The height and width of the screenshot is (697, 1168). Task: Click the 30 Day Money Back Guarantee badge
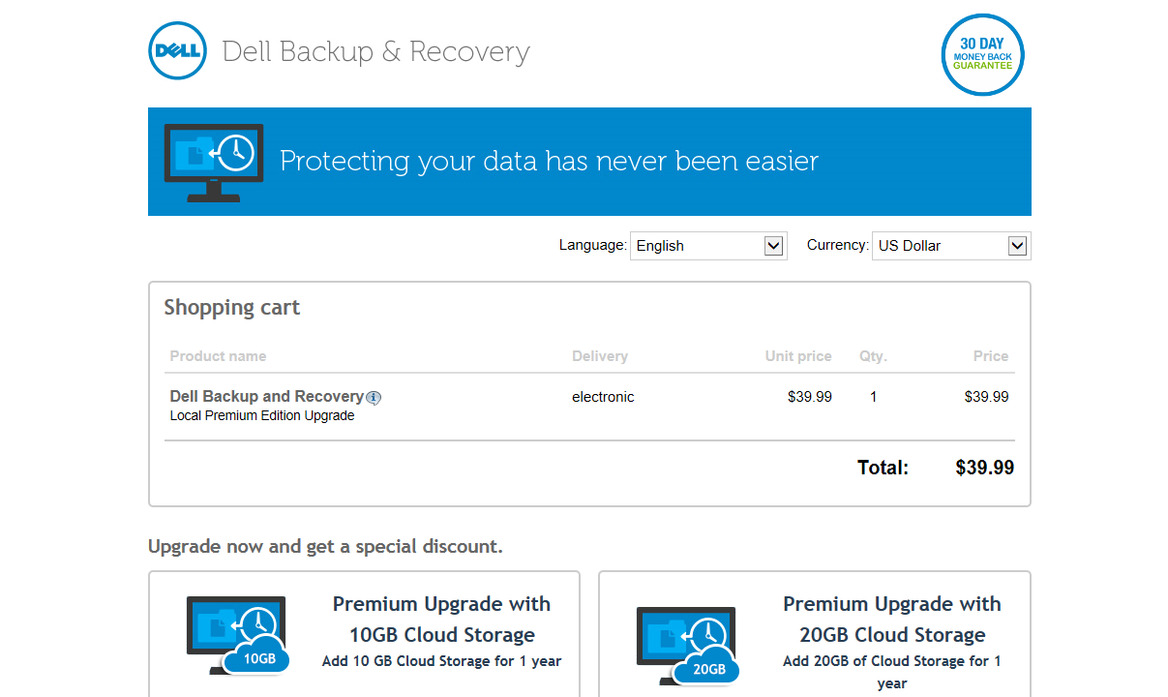pyautogui.click(x=983, y=54)
